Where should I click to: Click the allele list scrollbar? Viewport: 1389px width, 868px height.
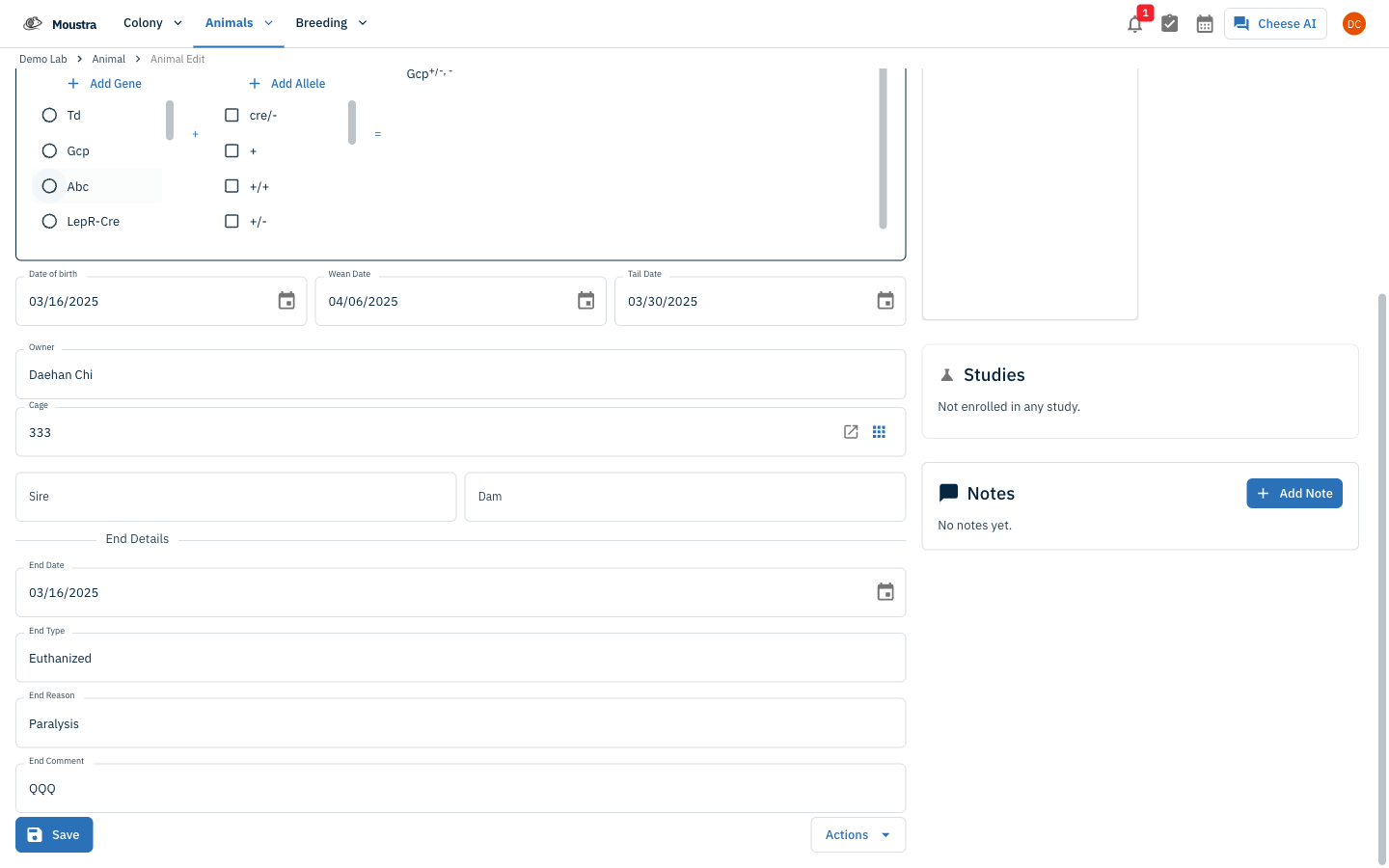352,122
